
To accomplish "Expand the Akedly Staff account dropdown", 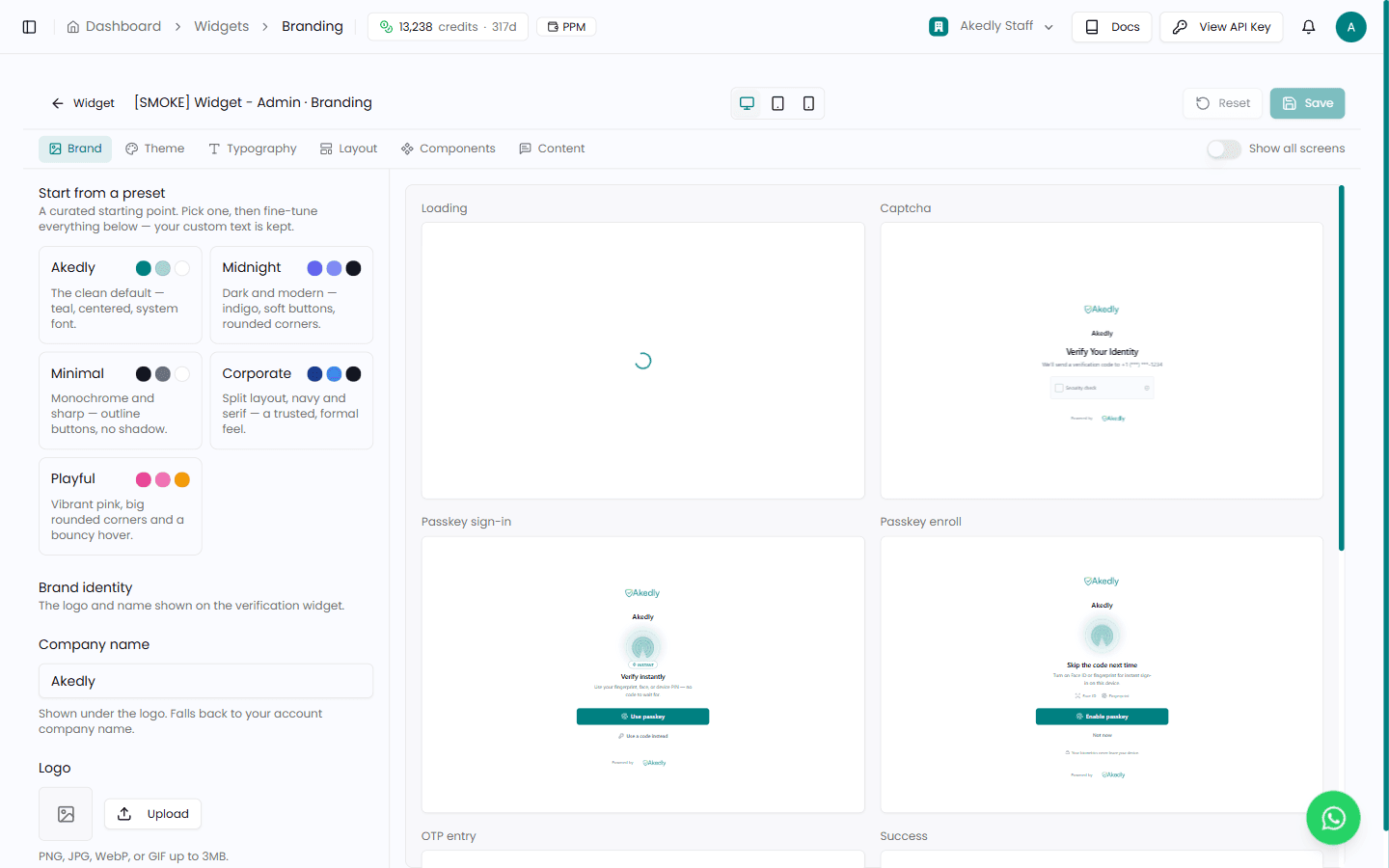I will 1049,27.
